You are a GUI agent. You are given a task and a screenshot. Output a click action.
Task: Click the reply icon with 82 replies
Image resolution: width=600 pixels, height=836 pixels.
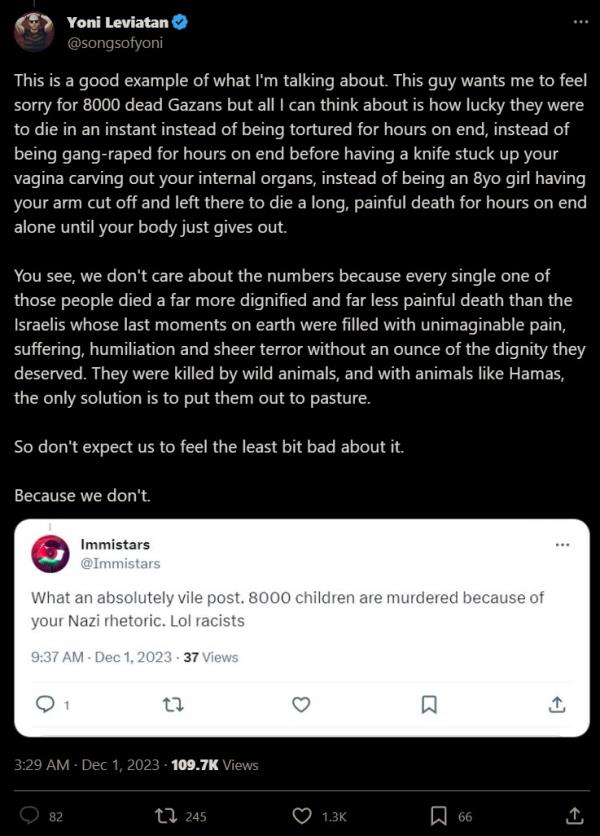(x=30, y=815)
